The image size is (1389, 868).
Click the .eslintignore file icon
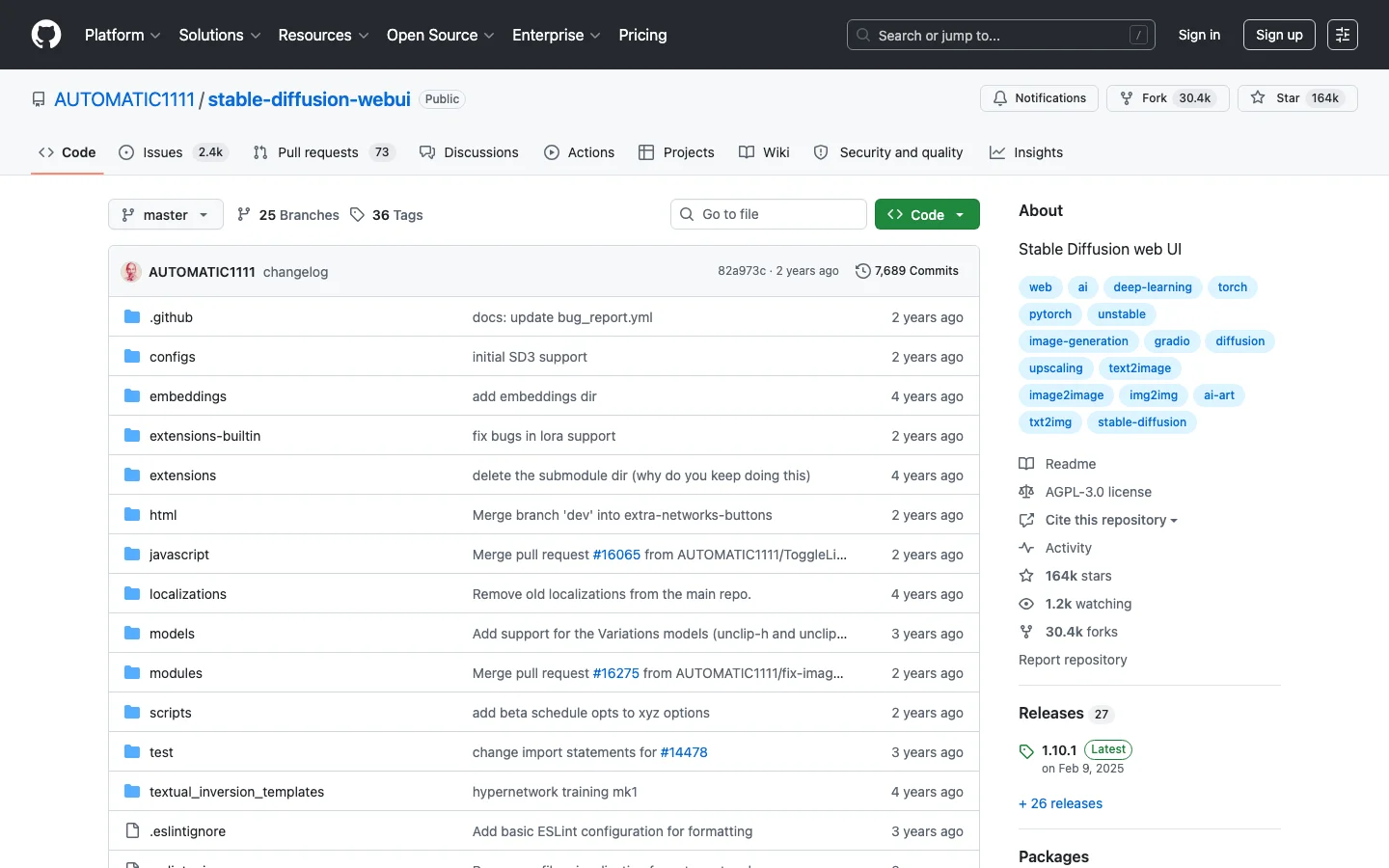pyautogui.click(x=132, y=830)
